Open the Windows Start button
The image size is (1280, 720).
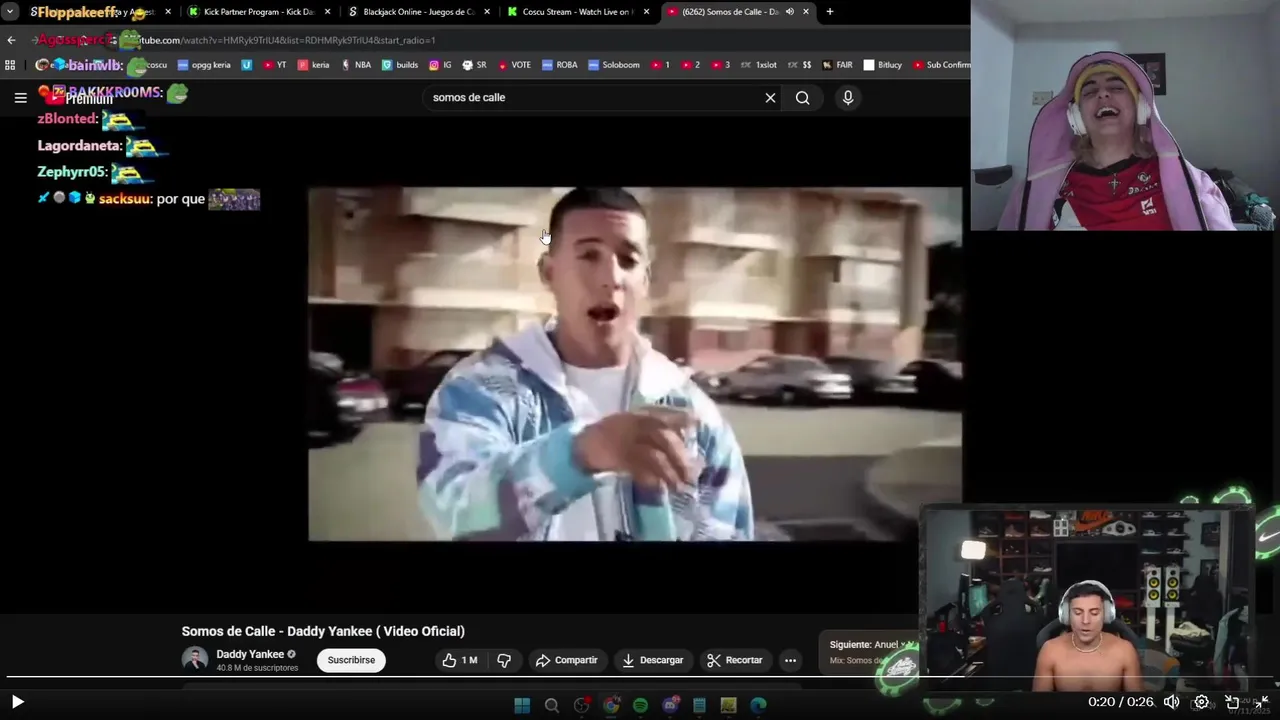coord(522,705)
